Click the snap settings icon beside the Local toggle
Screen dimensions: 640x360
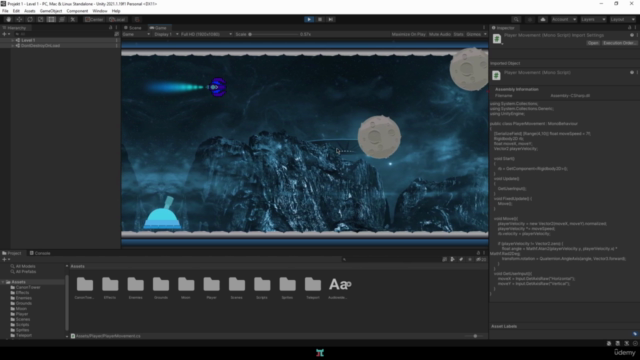(137, 19)
